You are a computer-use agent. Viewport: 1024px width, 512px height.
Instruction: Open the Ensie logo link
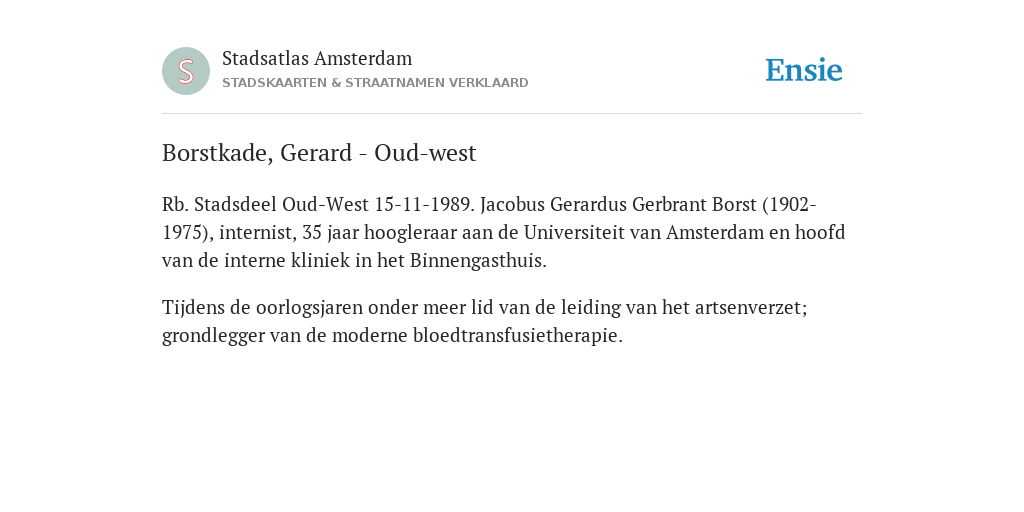804,70
